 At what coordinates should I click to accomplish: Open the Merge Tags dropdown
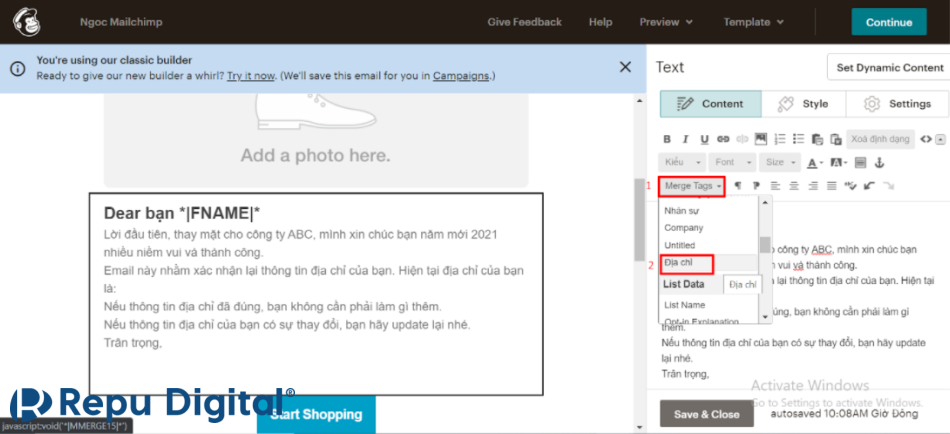693,186
